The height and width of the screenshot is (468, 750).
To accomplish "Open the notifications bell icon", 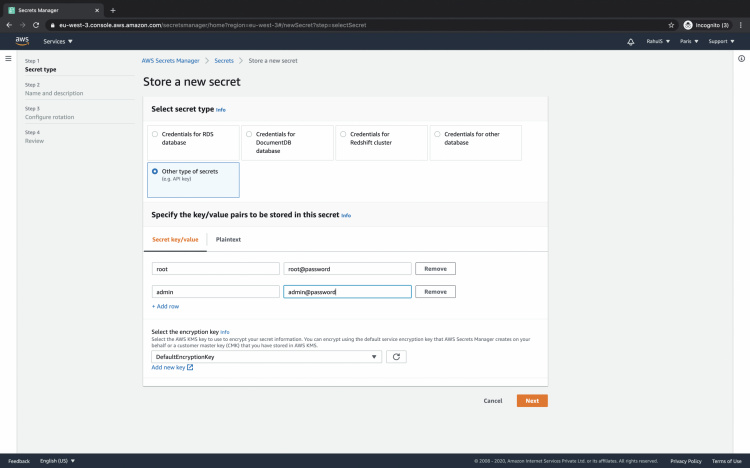I will pyautogui.click(x=631, y=42).
